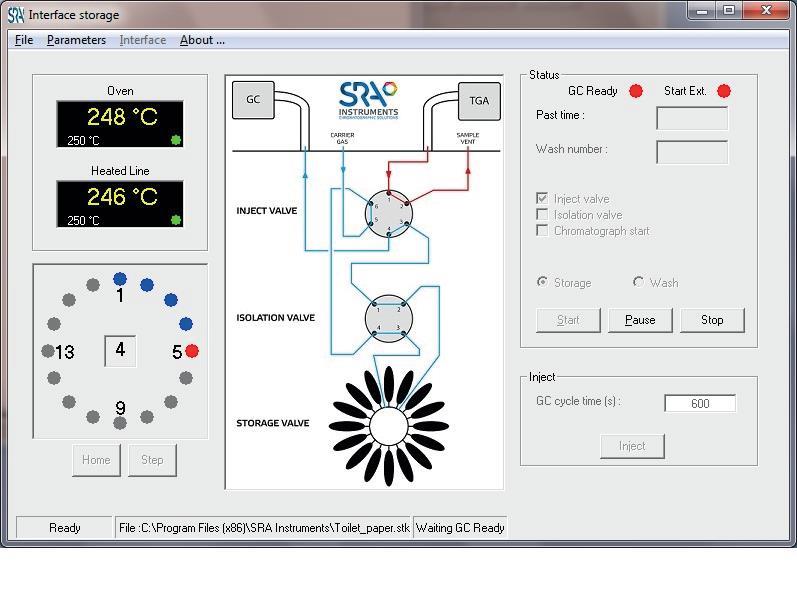797x614 pixels.
Task: Click the isolation valve circle in diagram
Action: point(387,318)
